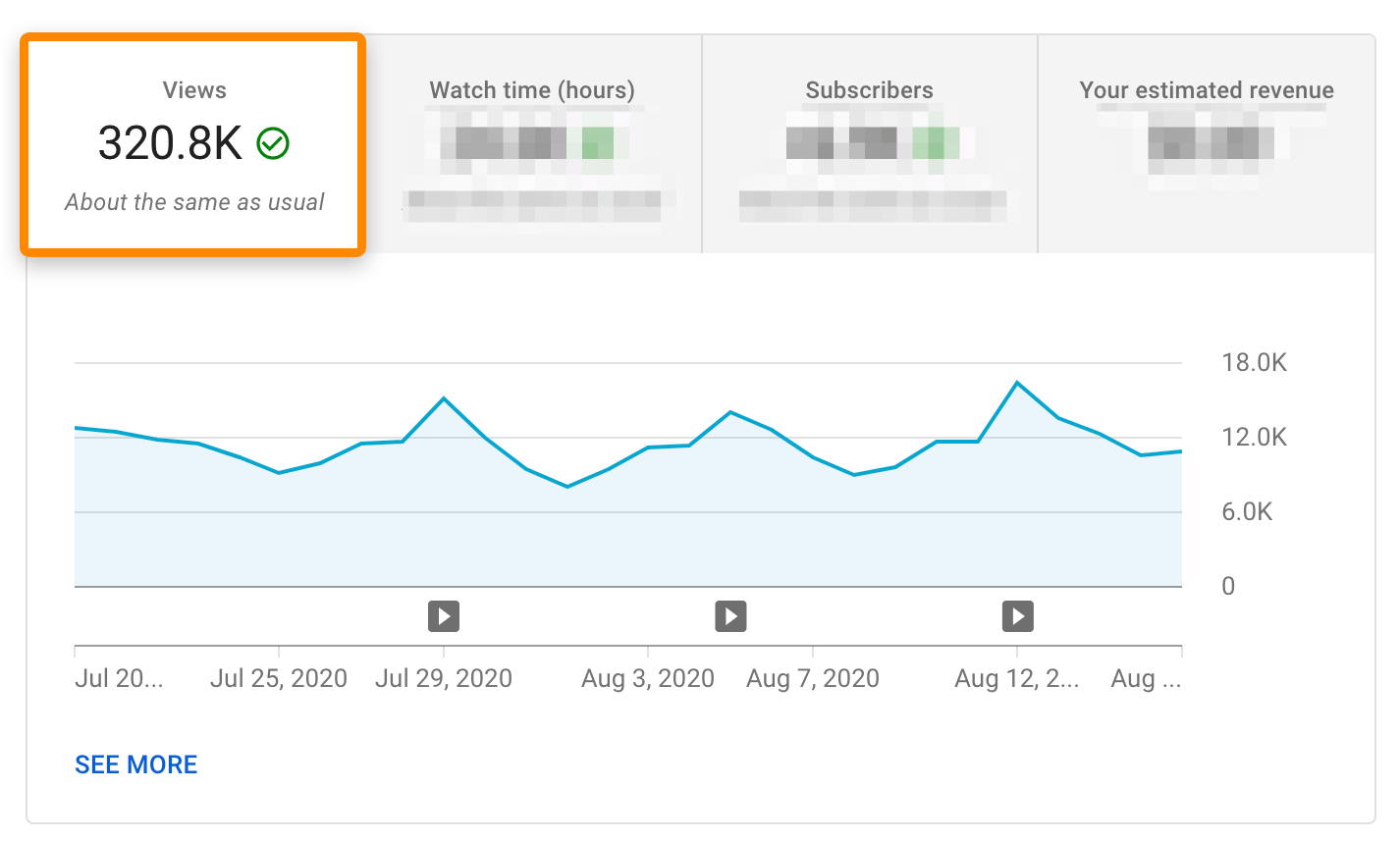The image size is (1400, 842).
Task: Click the green checkmark beside 320.8K views
Action: 272,143
